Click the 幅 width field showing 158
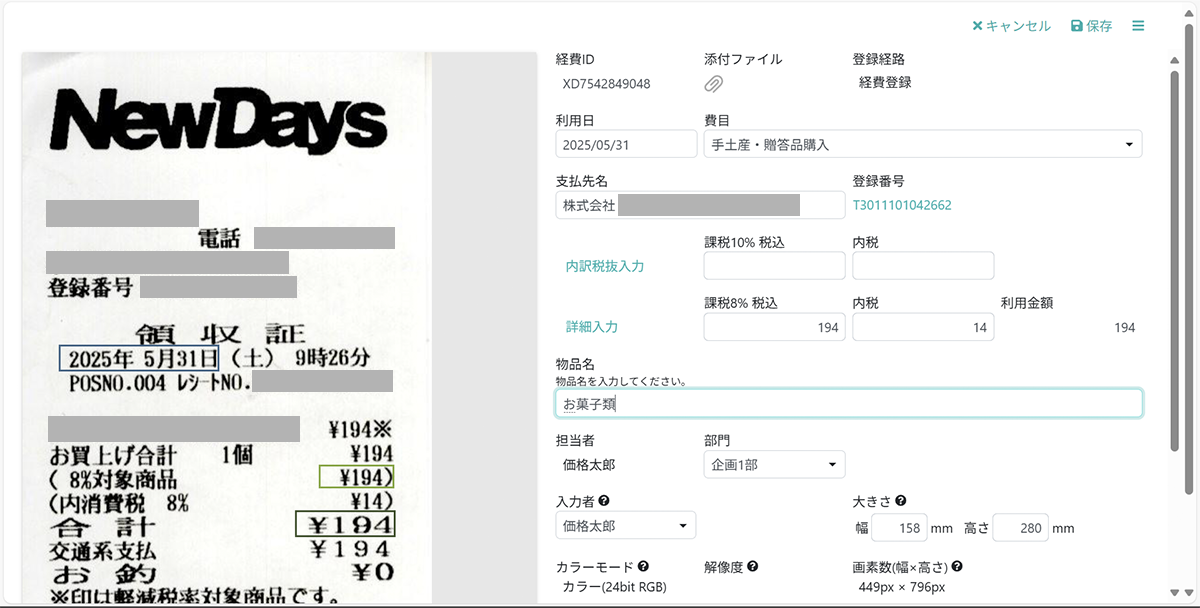Image resolution: width=1200 pixels, height=608 pixels. coord(898,528)
